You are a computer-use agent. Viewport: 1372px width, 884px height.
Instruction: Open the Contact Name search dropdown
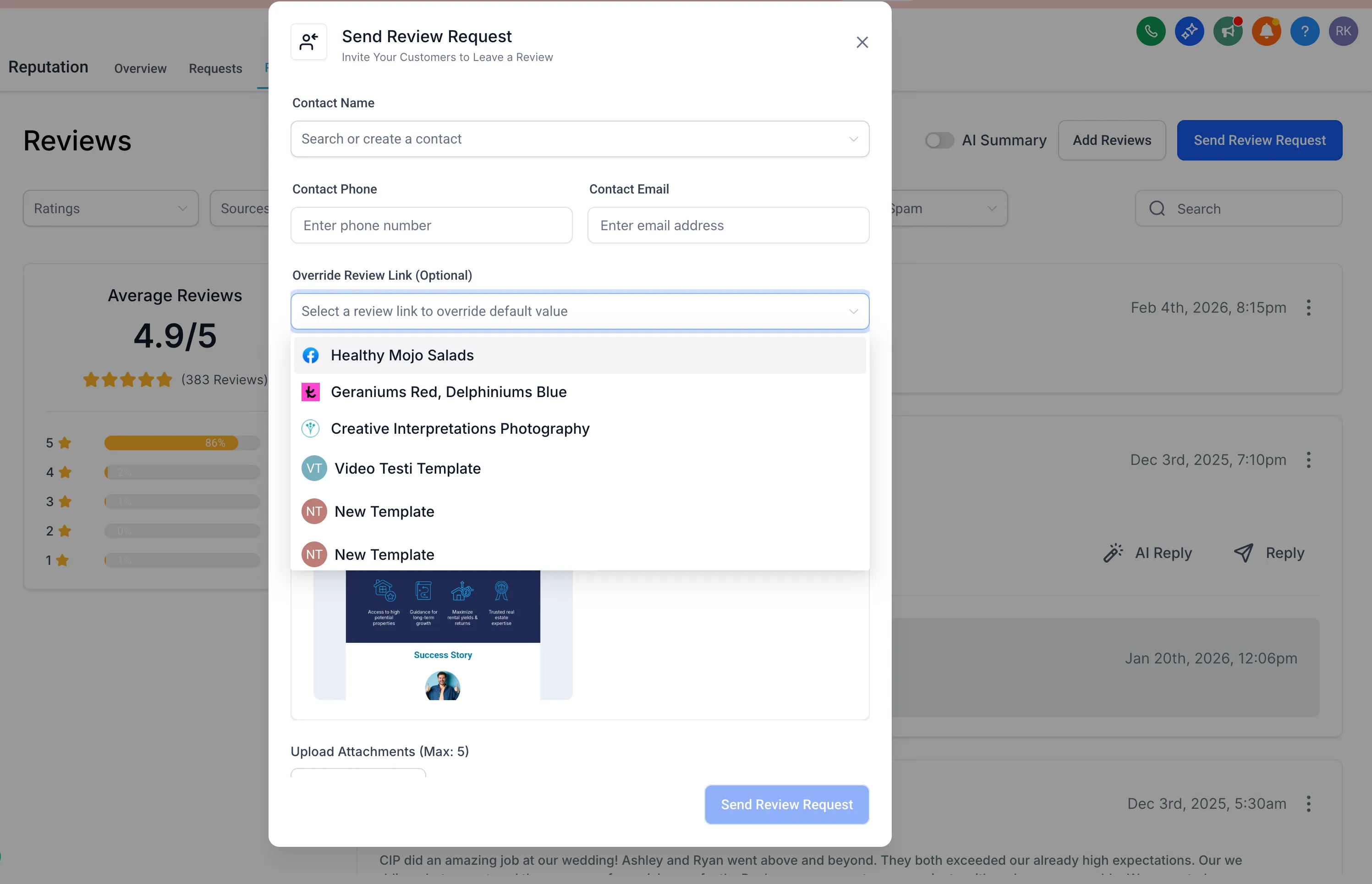tap(579, 139)
